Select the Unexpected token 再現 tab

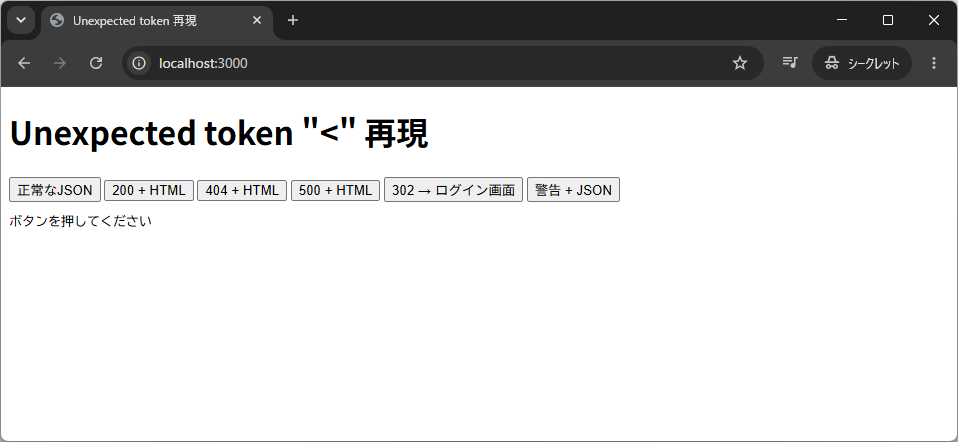pyautogui.click(x=156, y=22)
